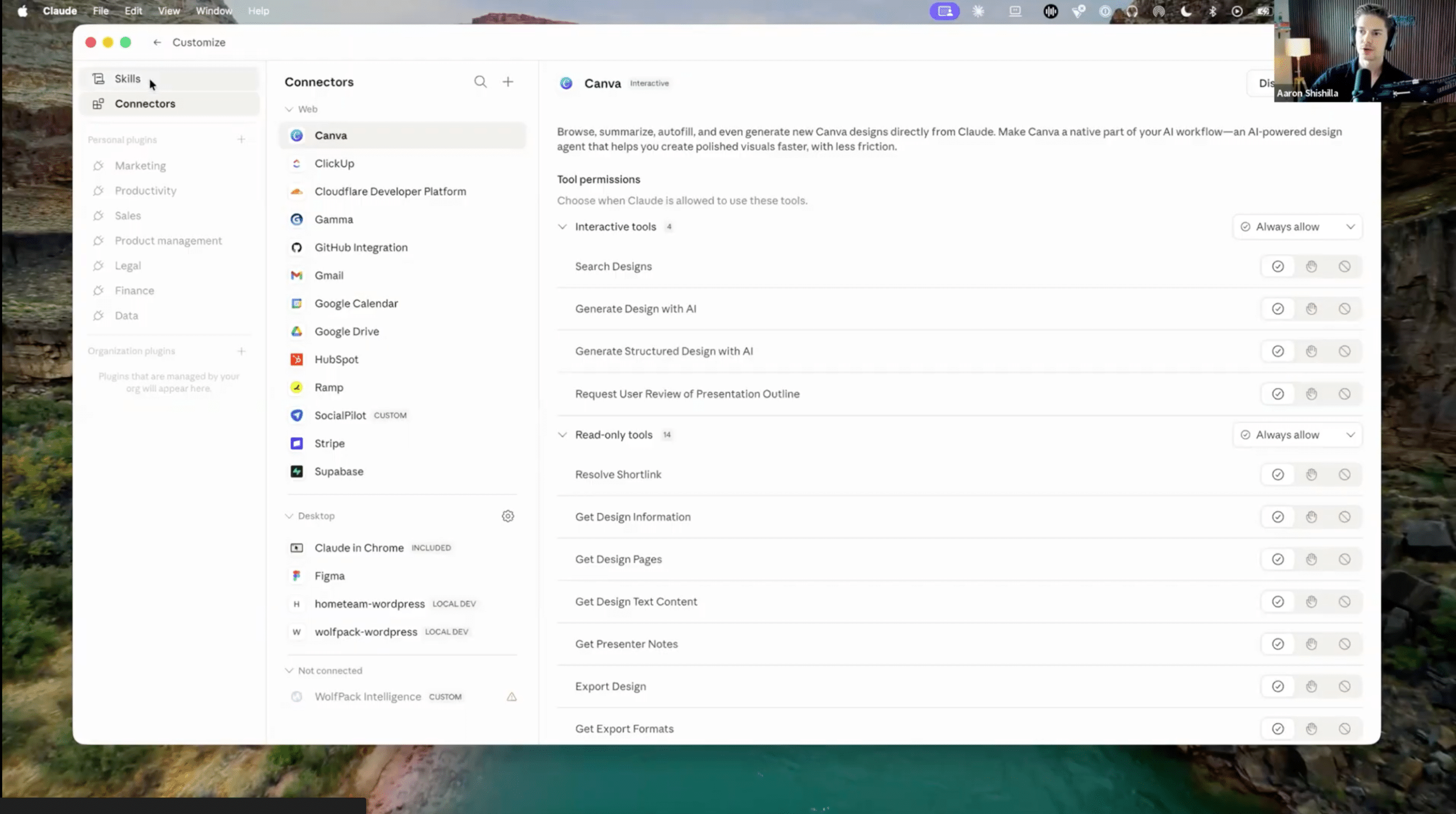1456x814 pixels.
Task: Set Generate Design with AI to needs approval
Action: click(x=1312, y=309)
